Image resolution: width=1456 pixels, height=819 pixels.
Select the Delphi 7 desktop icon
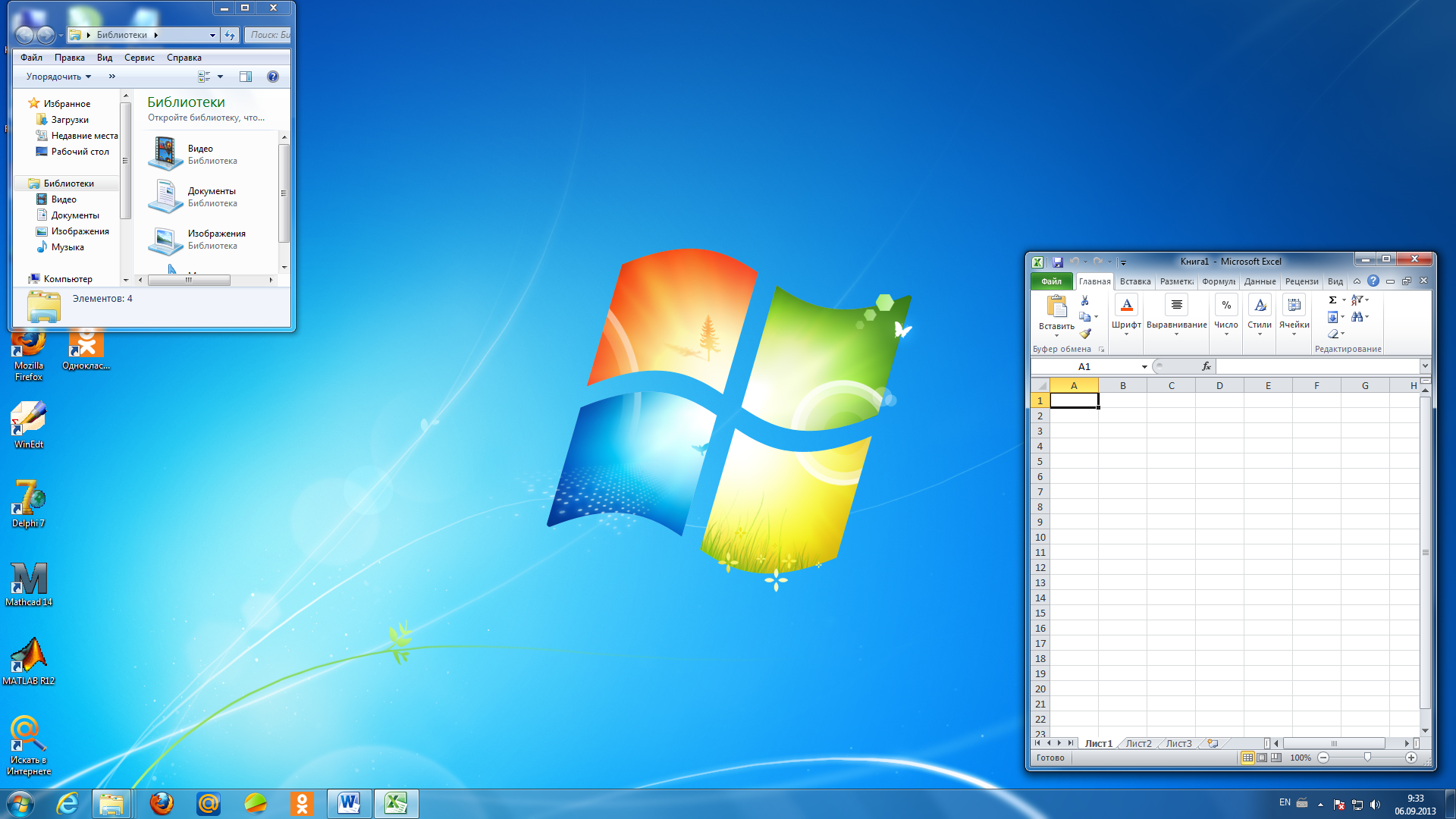[29, 504]
